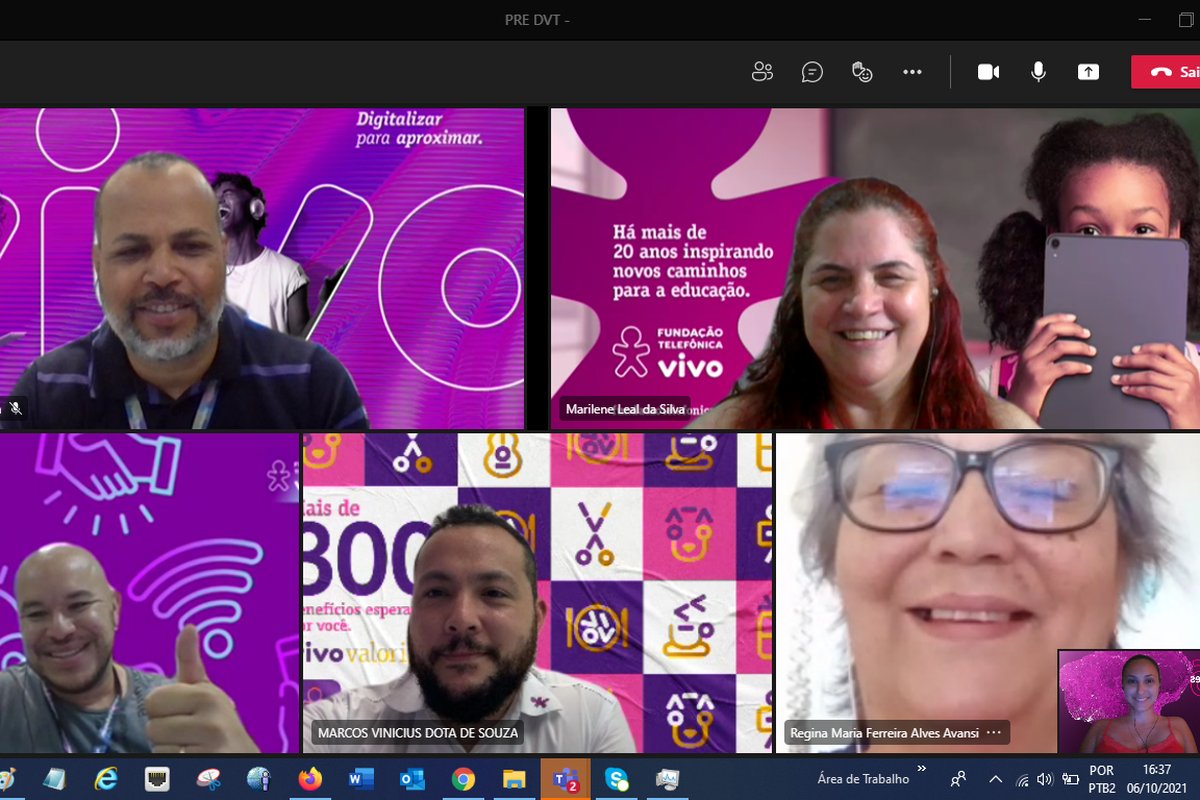Open raise hand and reactions menu
Screen dimensions: 1200x800
862,72
